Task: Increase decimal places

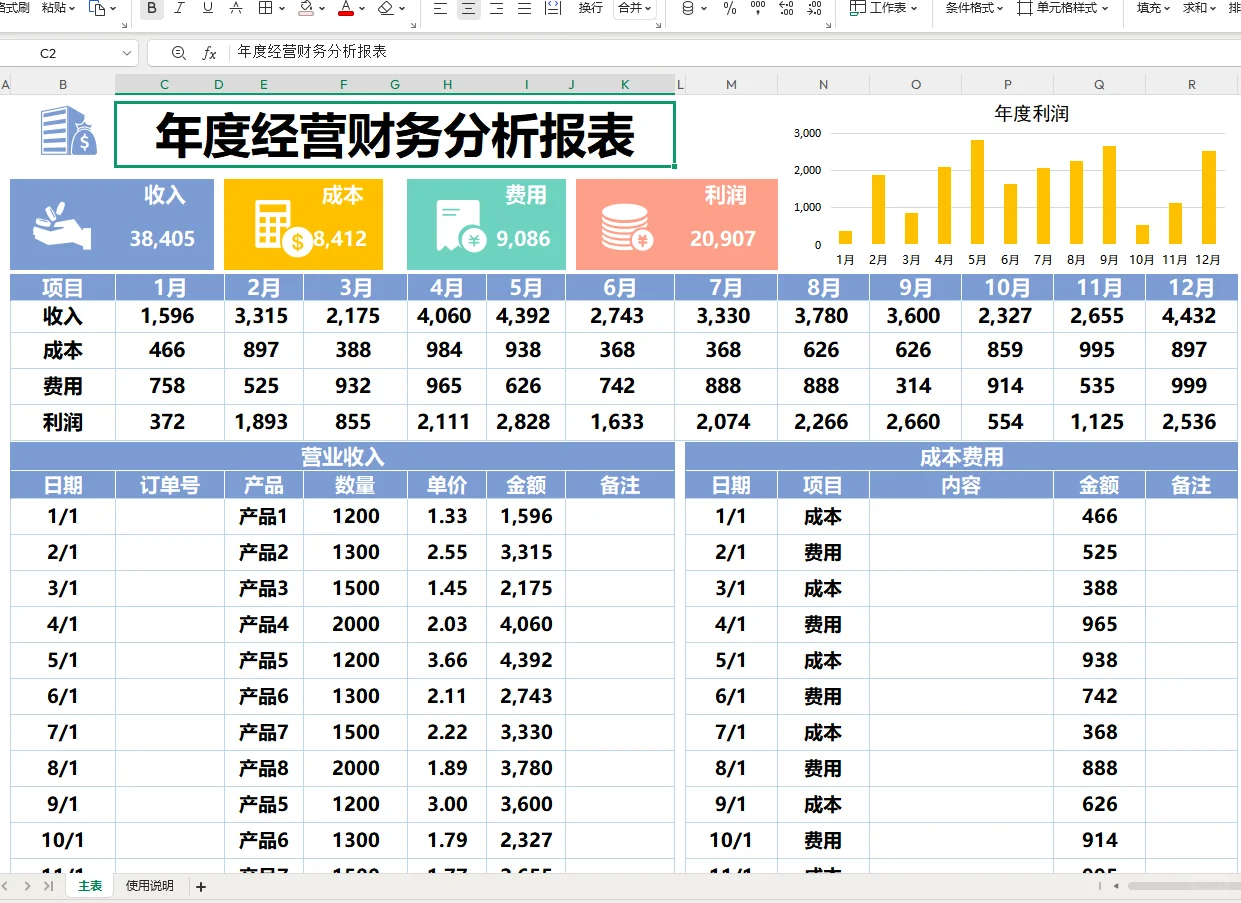Action: coord(786,8)
